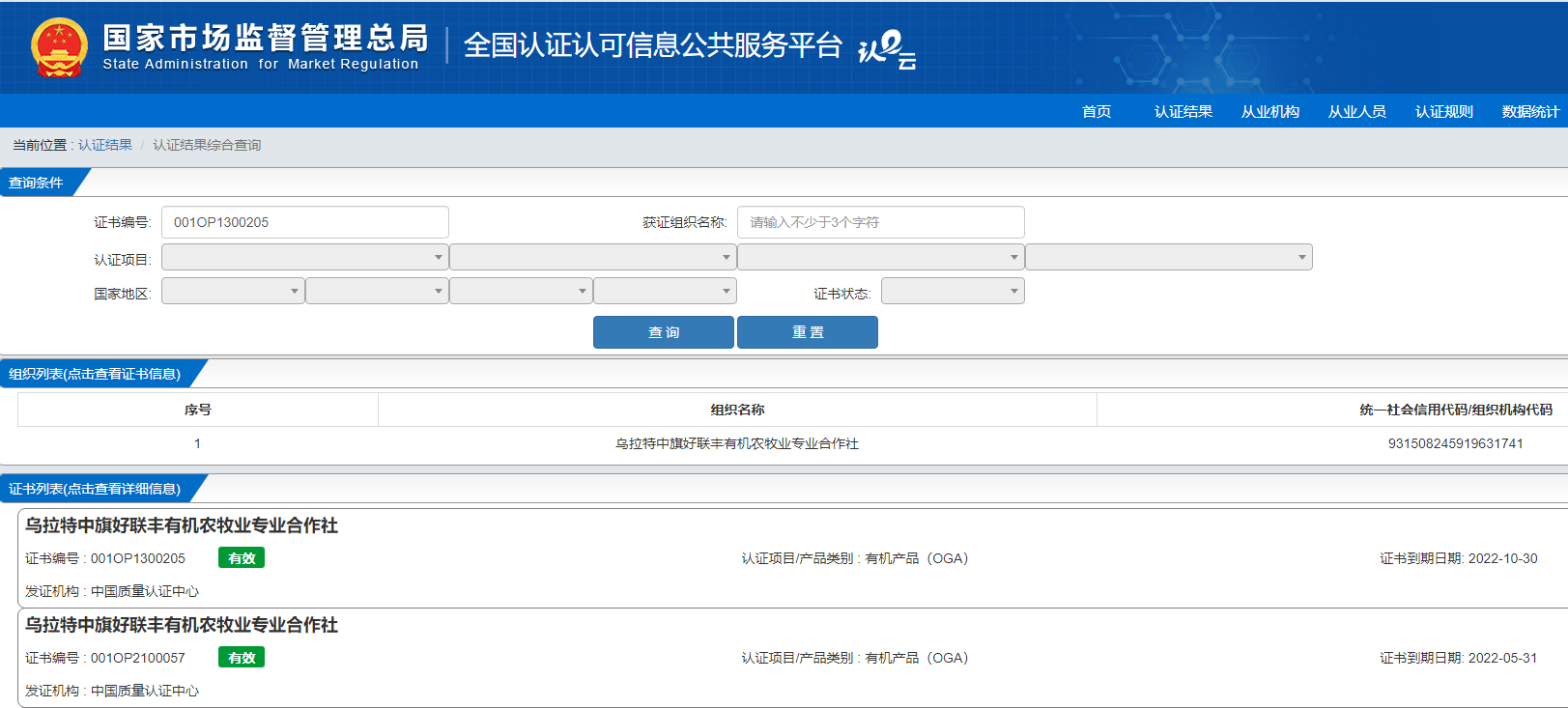Select the 证书列表 section header
The image size is (1568, 708).
pyautogui.click(x=95, y=489)
